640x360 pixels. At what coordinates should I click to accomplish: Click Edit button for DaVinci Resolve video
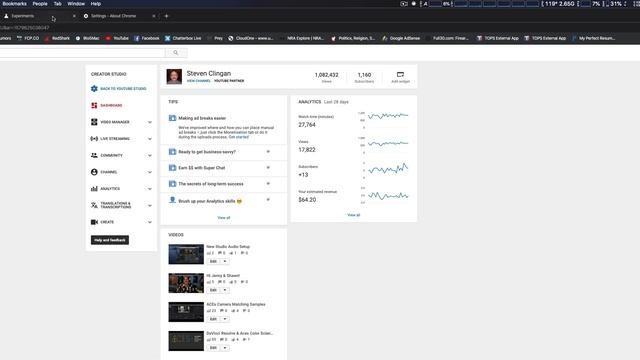[x=213, y=348]
